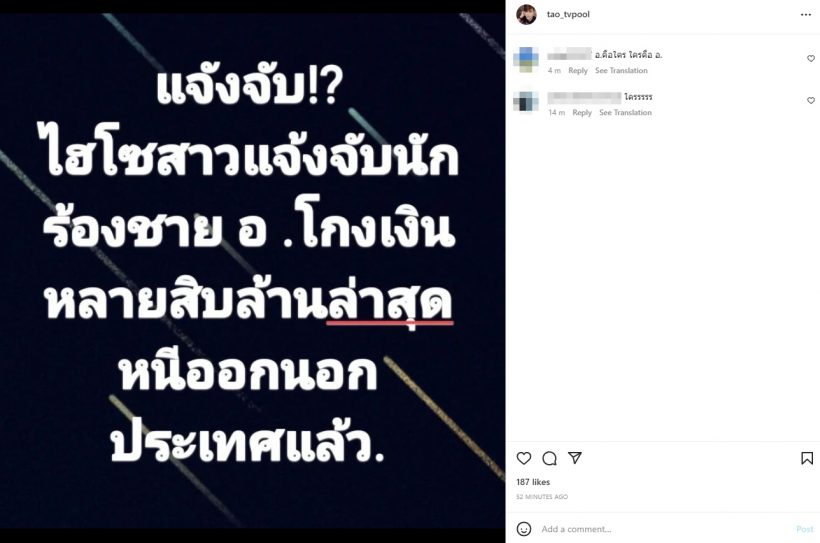Click the 52 minutes ago timestamp
Viewport: 820px width, 543px height.
pos(542,496)
